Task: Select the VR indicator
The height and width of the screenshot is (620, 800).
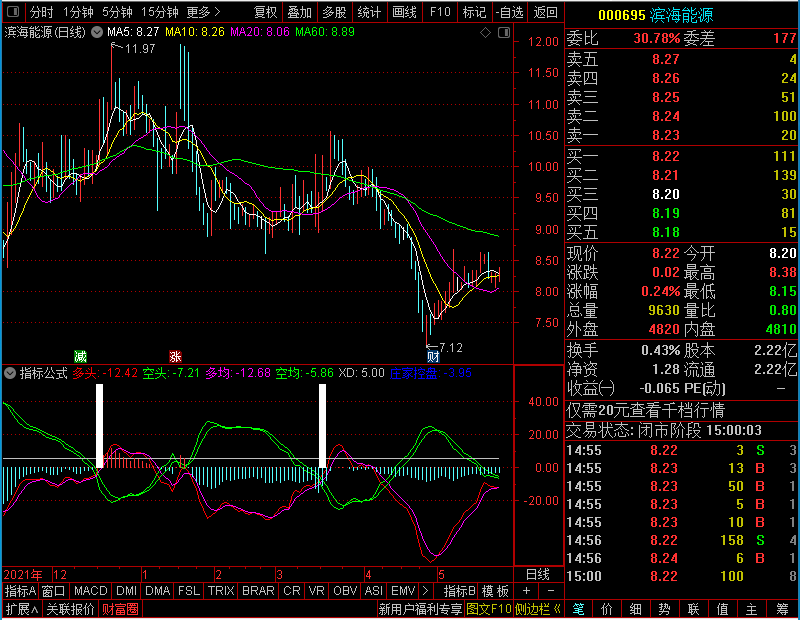Action: tap(316, 591)
